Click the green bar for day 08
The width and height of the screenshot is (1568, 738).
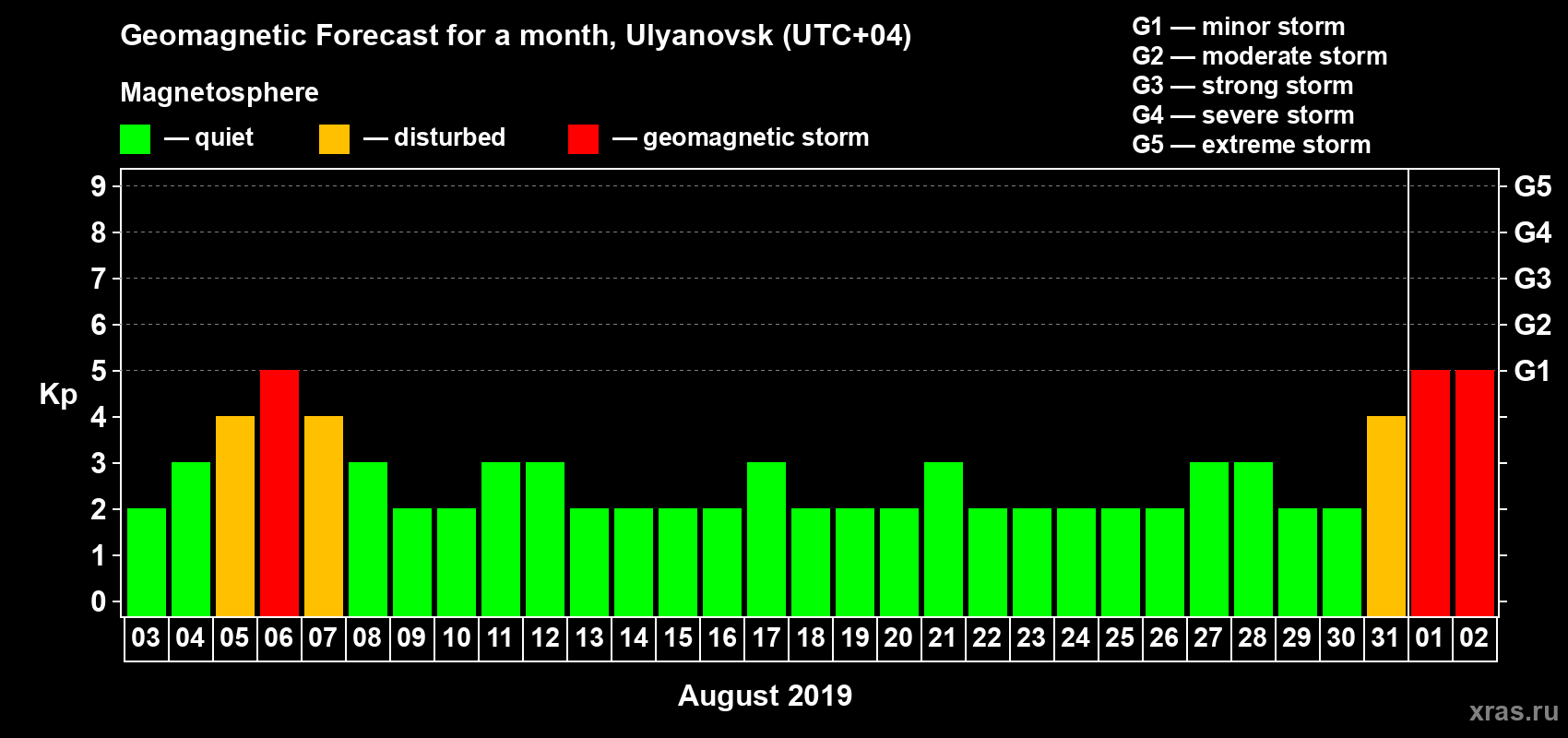(368, 539)
